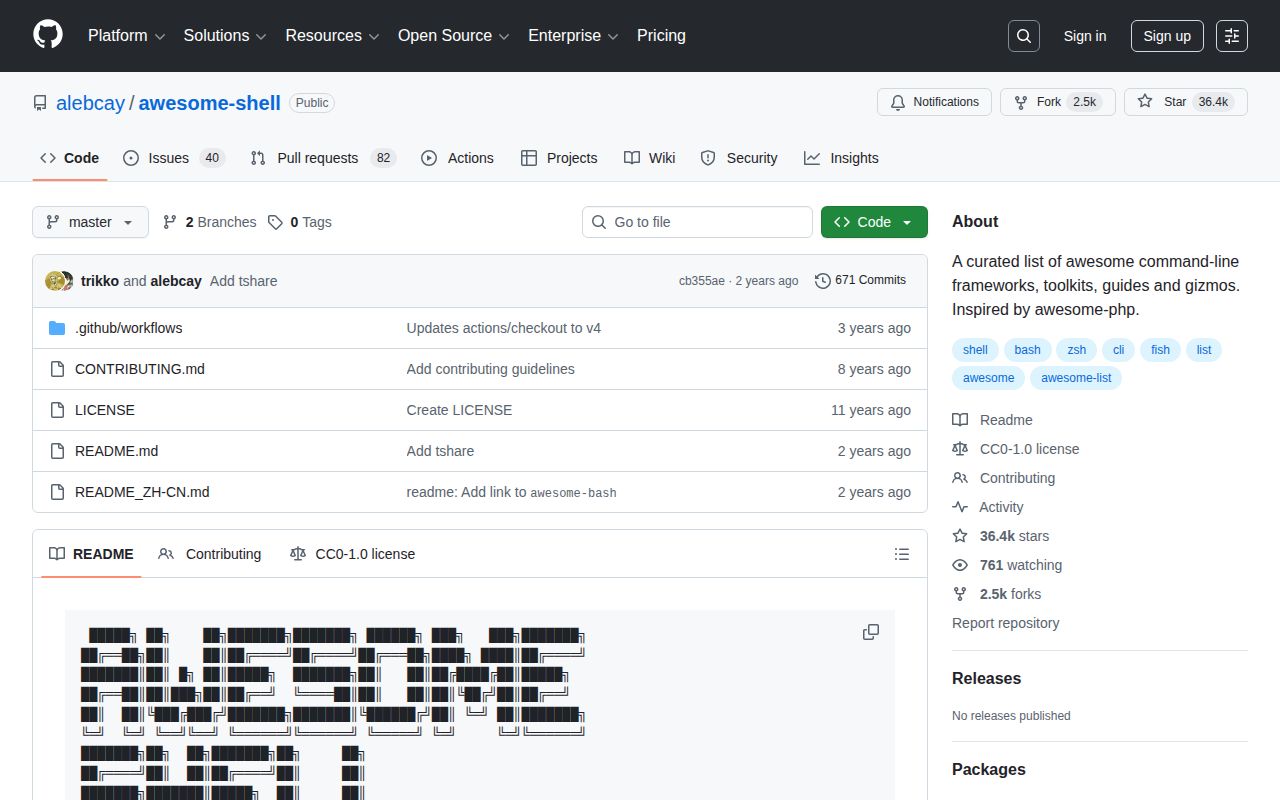
Task: Click the README.md file icon
Action: 57,451
